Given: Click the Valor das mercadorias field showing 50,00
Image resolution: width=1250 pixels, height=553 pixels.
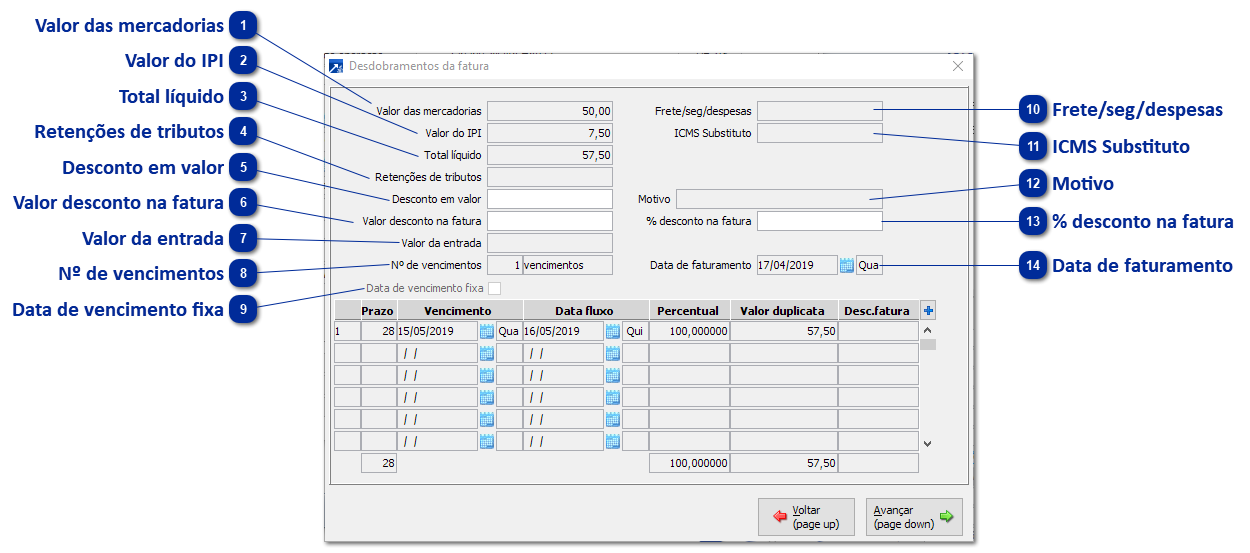Looking at the screenshot, I should coord(550,111).
